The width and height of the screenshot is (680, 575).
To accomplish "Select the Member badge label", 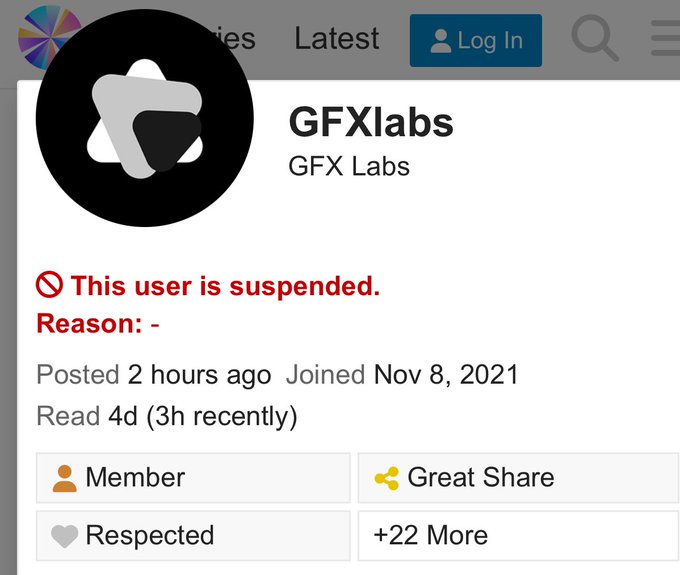I will pyautogui.click(x=135, y=478).
